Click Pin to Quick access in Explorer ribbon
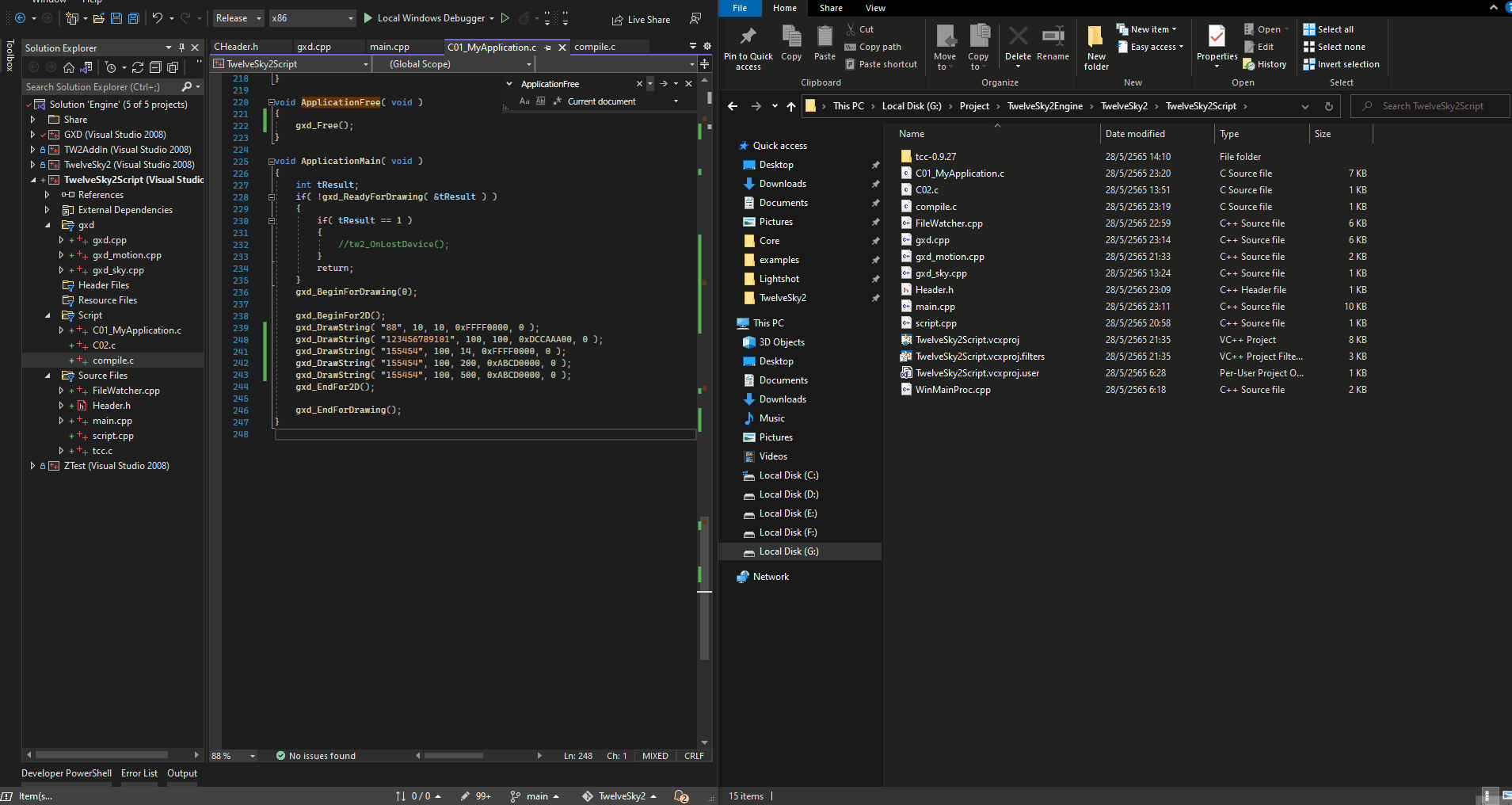Screen dimensions: 1512x805 (x=748, y=49)
